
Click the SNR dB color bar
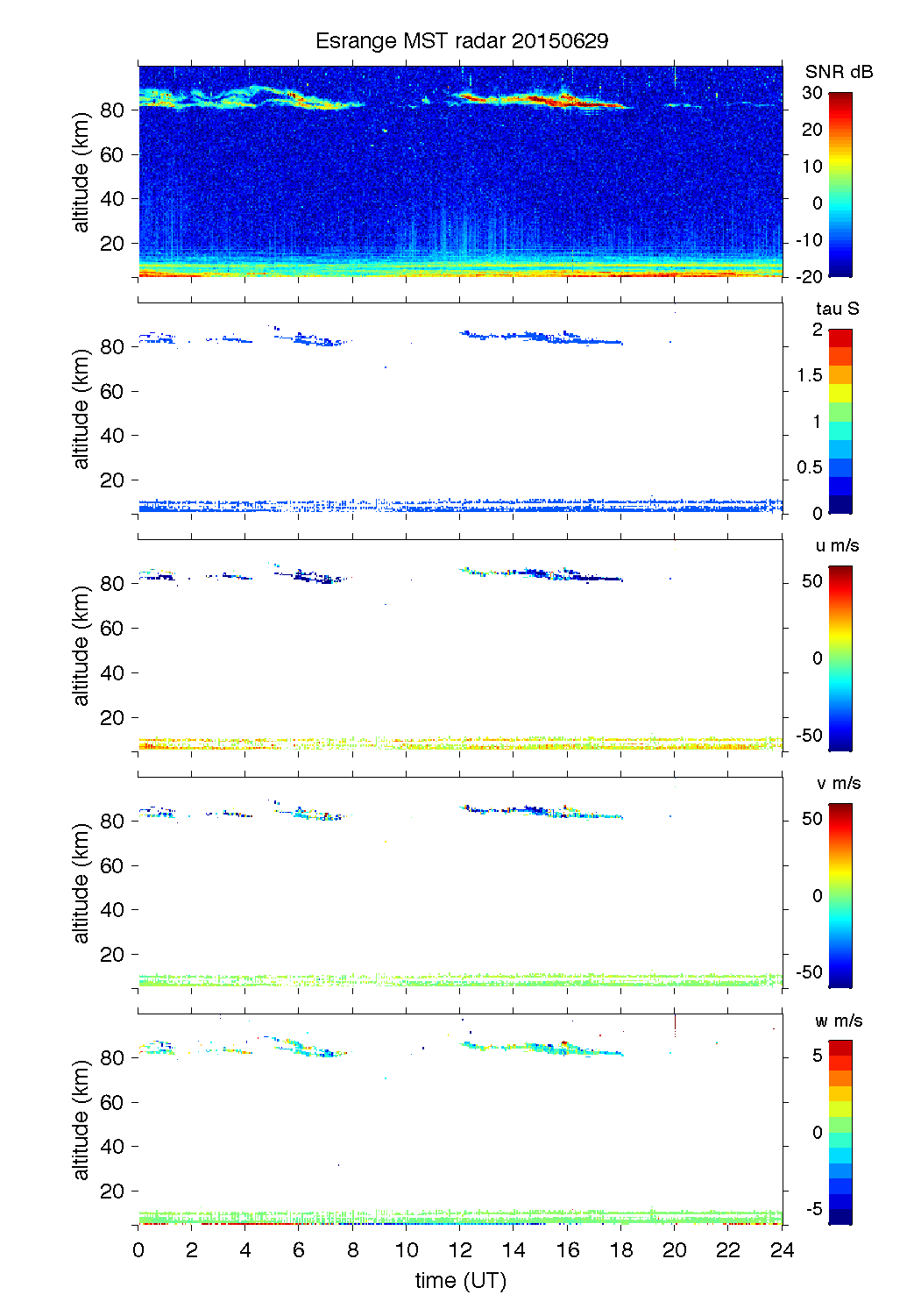(x=840, y=184)
